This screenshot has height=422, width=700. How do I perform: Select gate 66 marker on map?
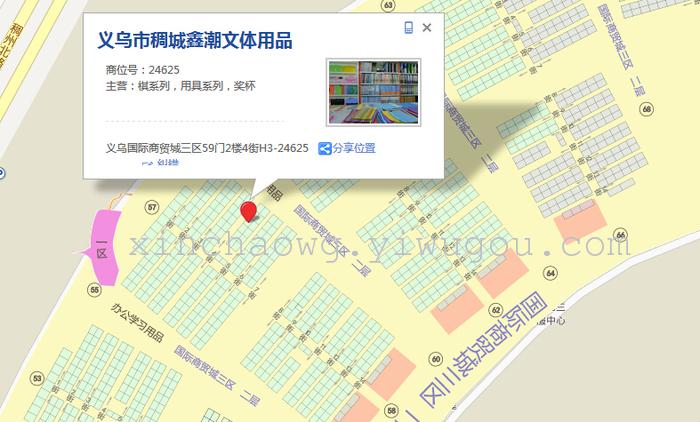pos(620,236)
